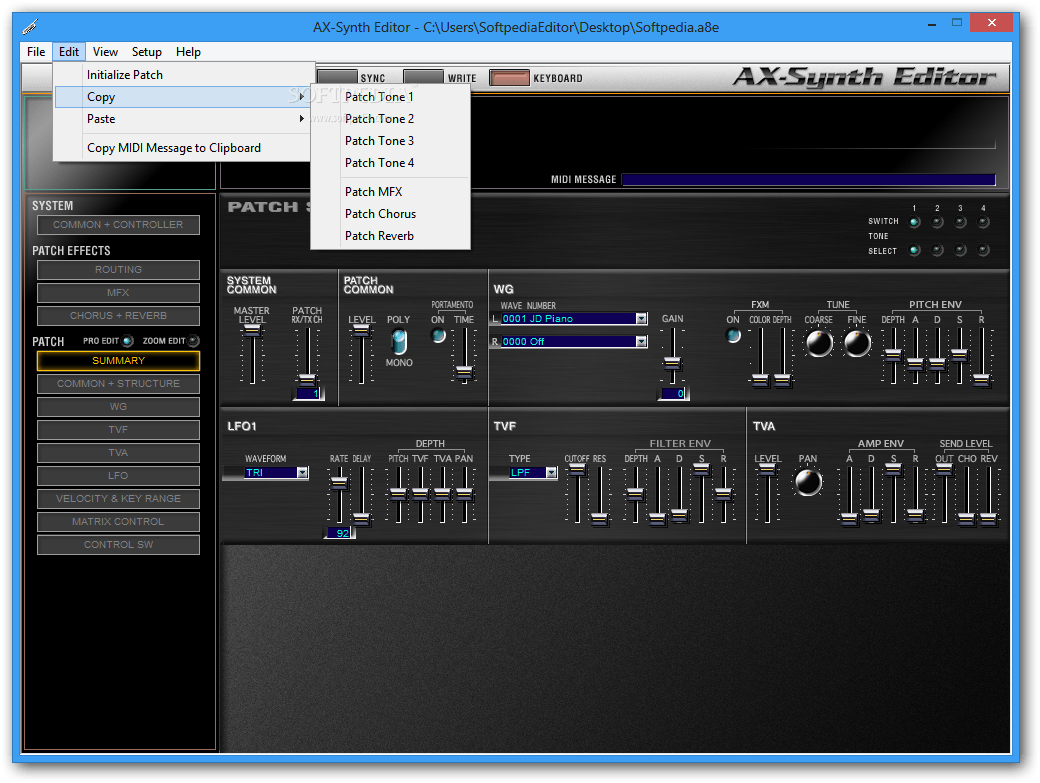Open the TVF patch editing panel
This screenshot has width=1040, height=783.
coord(117,429)
